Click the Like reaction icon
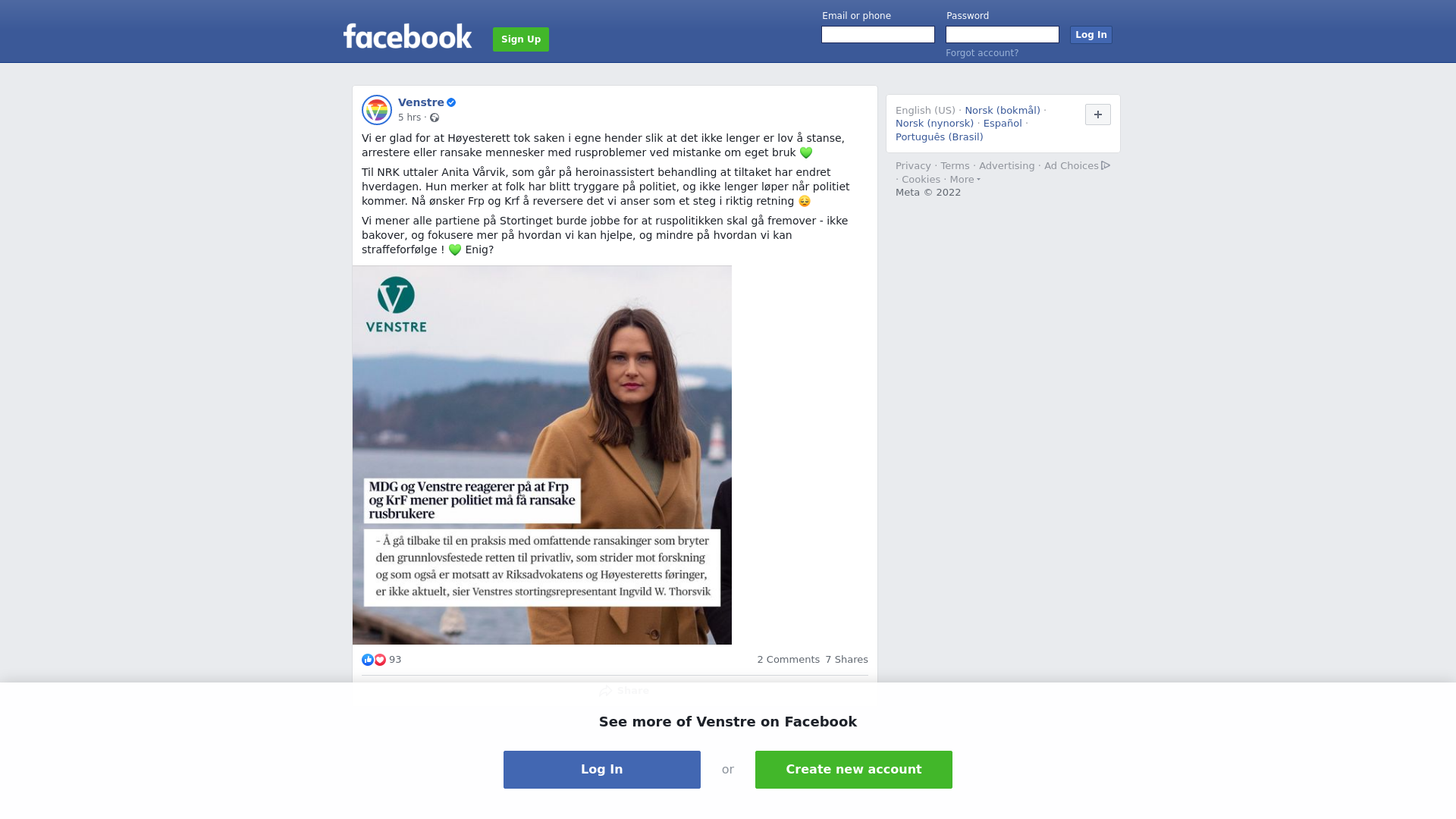The width and height of the screenshot is (1456, 819). point(368,660)
